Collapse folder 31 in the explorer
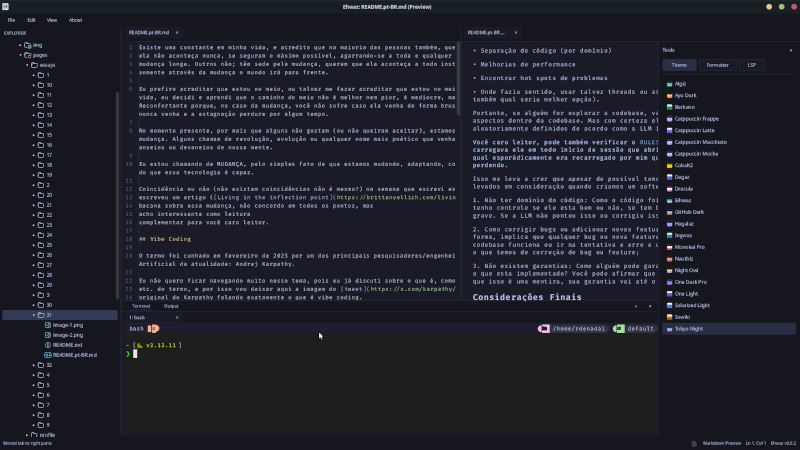The image size is (800, 450). [33, 314]
